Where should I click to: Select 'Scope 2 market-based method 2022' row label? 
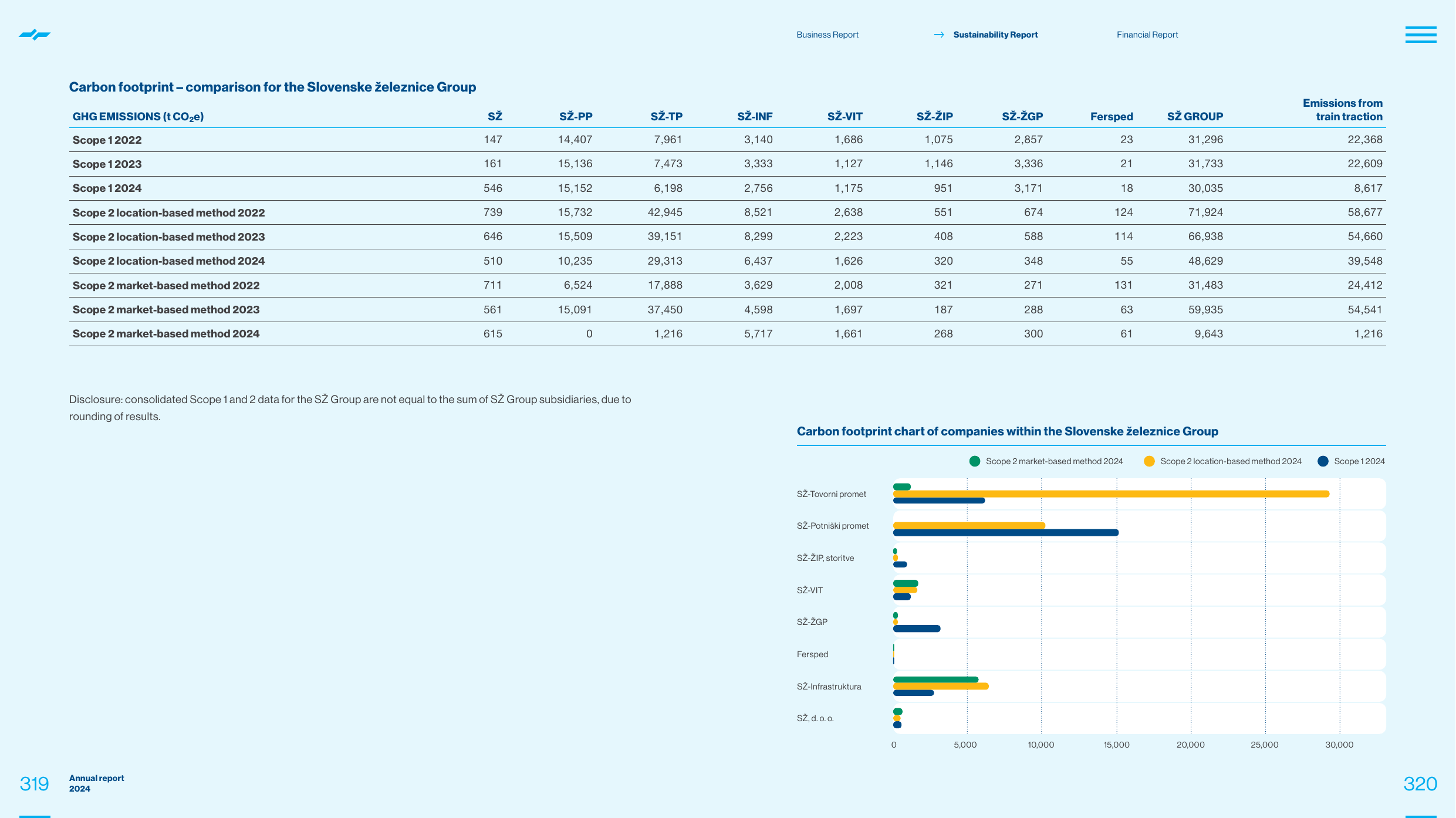(166, 285)
